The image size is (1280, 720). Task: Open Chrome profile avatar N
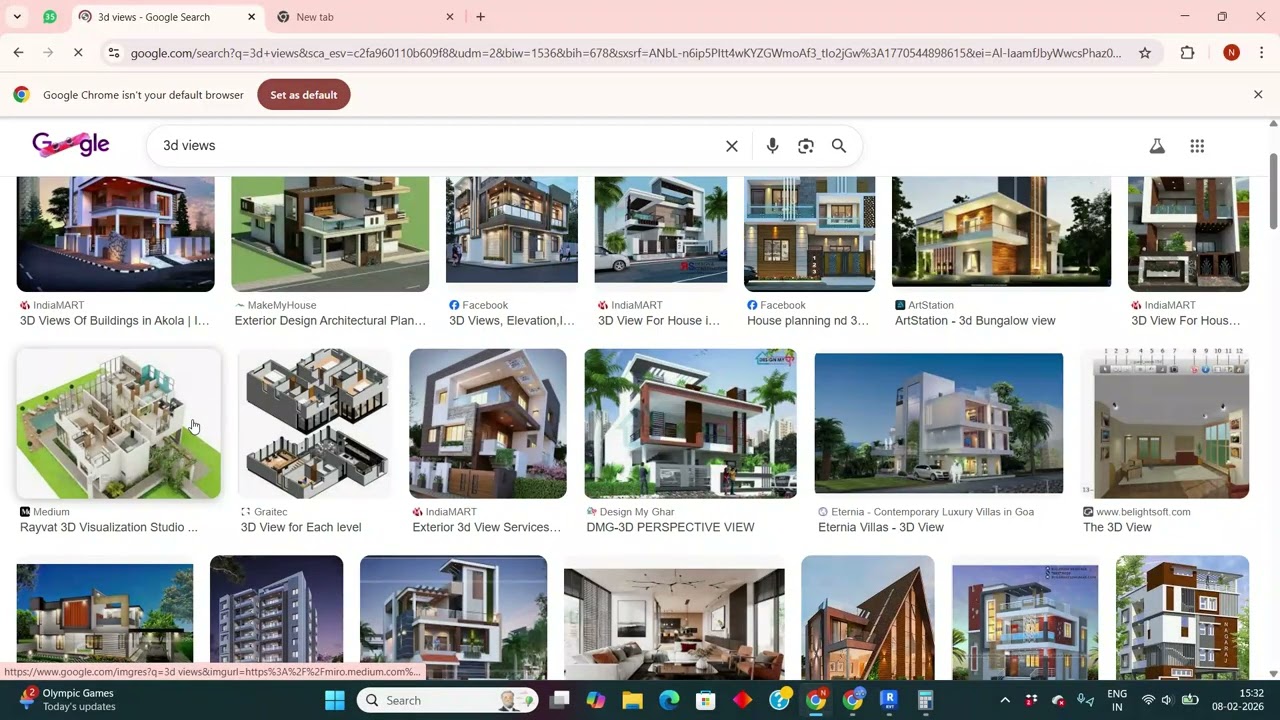[x=1232, y=53]
